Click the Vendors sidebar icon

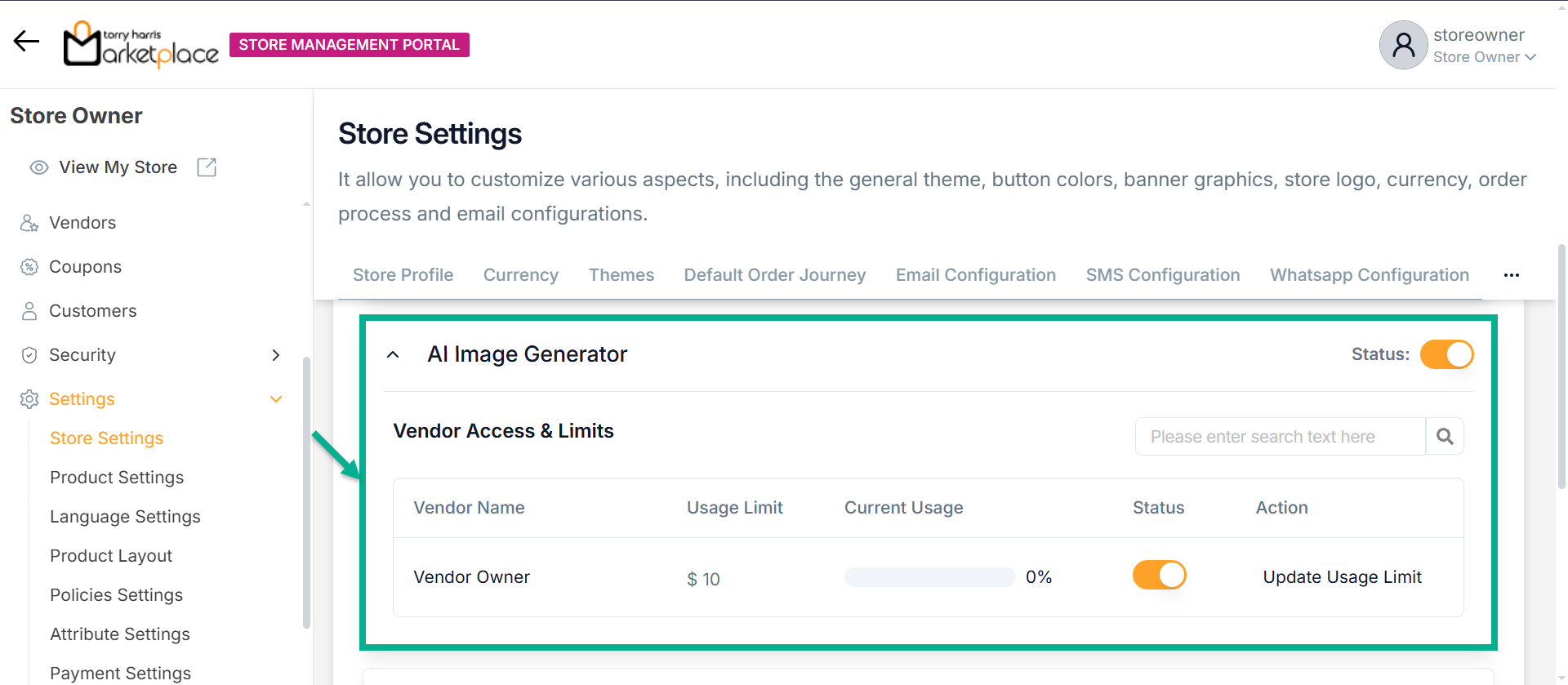(x=29, y=223)
